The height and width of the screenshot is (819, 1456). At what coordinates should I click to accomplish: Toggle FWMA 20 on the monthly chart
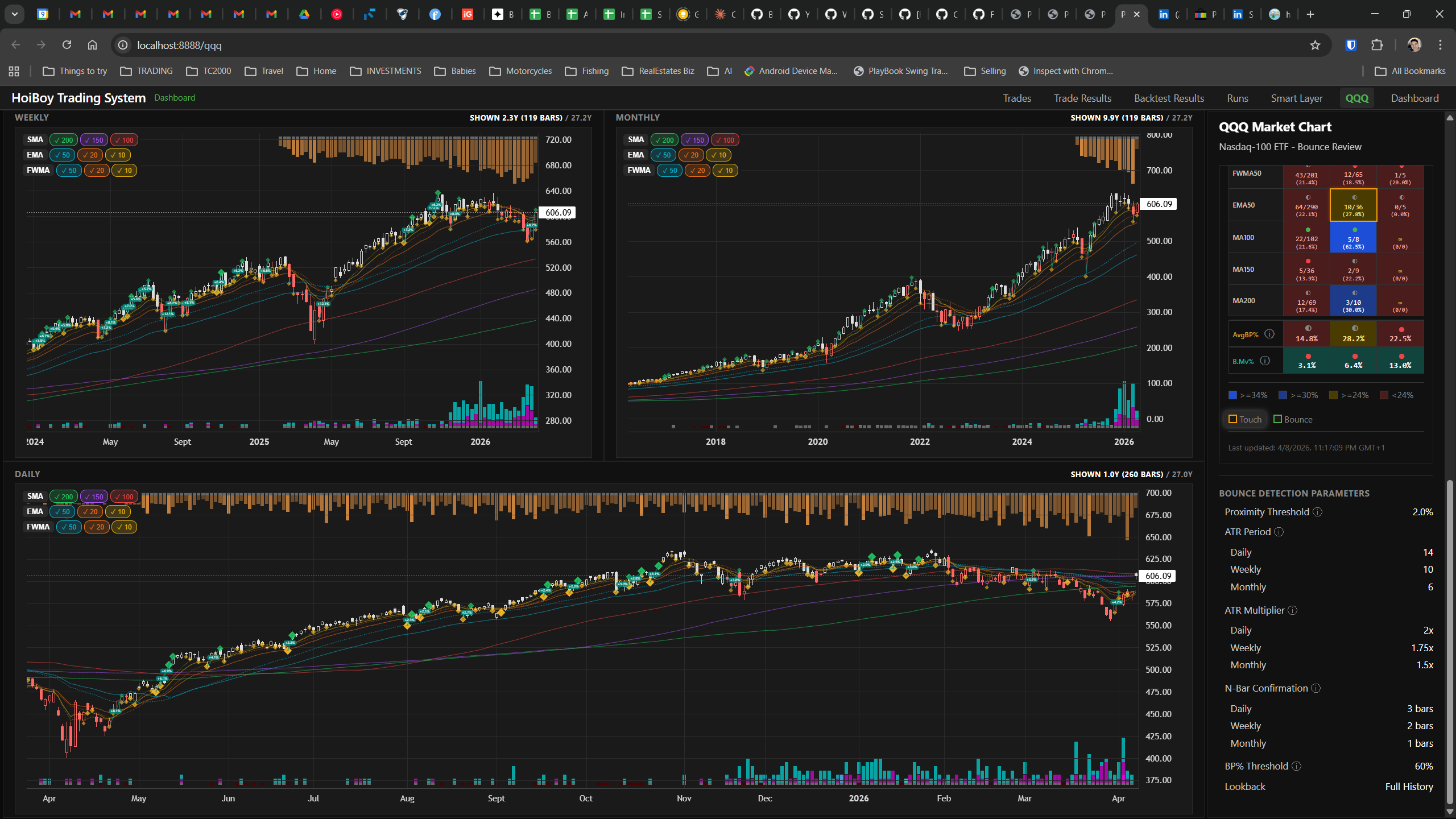pos(697,170)
